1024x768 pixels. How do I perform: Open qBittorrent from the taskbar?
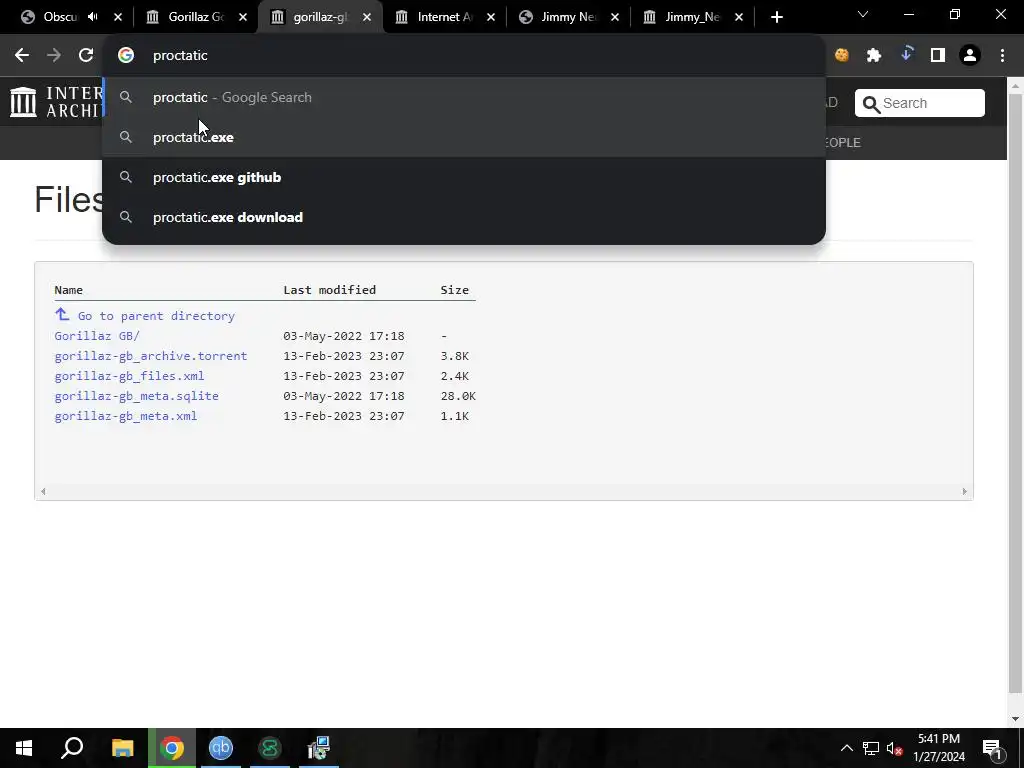tap(221, 748)
